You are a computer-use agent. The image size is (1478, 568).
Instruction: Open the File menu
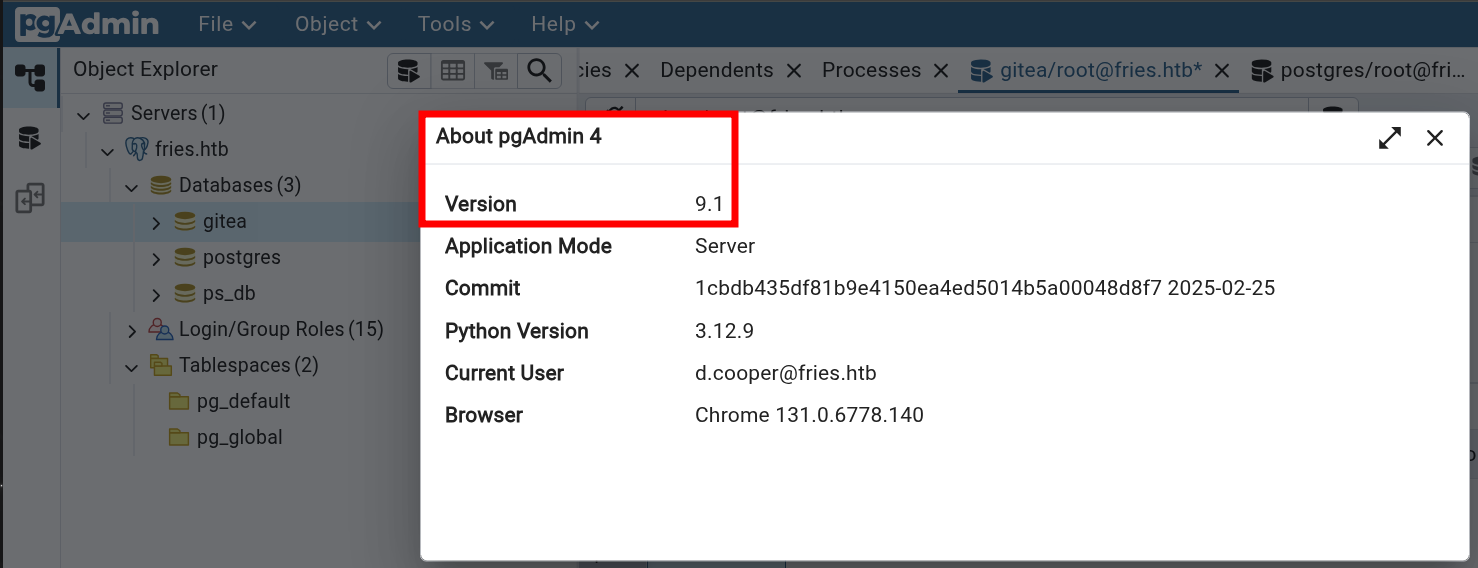pos(227,24)
